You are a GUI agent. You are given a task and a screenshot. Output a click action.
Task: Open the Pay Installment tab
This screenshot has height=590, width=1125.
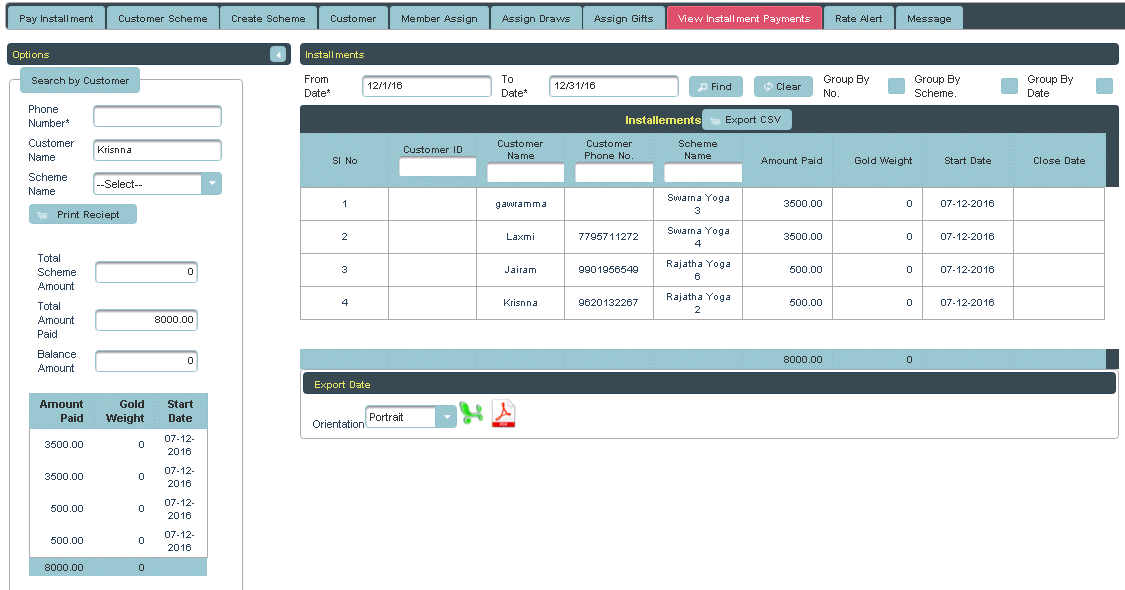point(56,18)
